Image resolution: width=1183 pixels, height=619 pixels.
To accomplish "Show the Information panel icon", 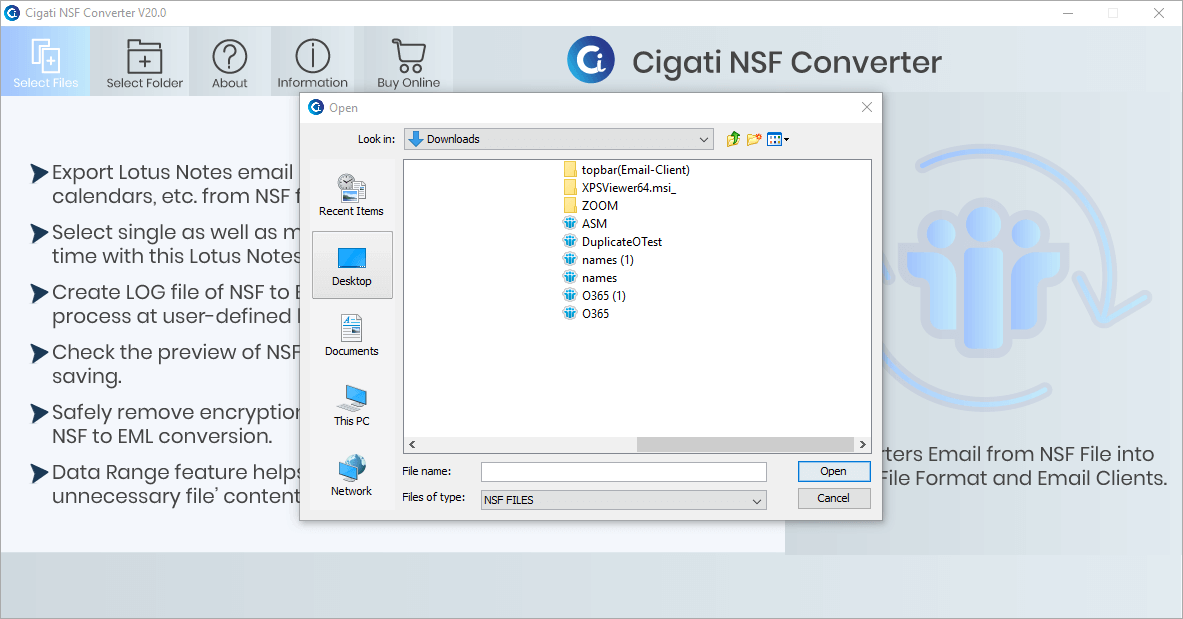I will (312, 61).
